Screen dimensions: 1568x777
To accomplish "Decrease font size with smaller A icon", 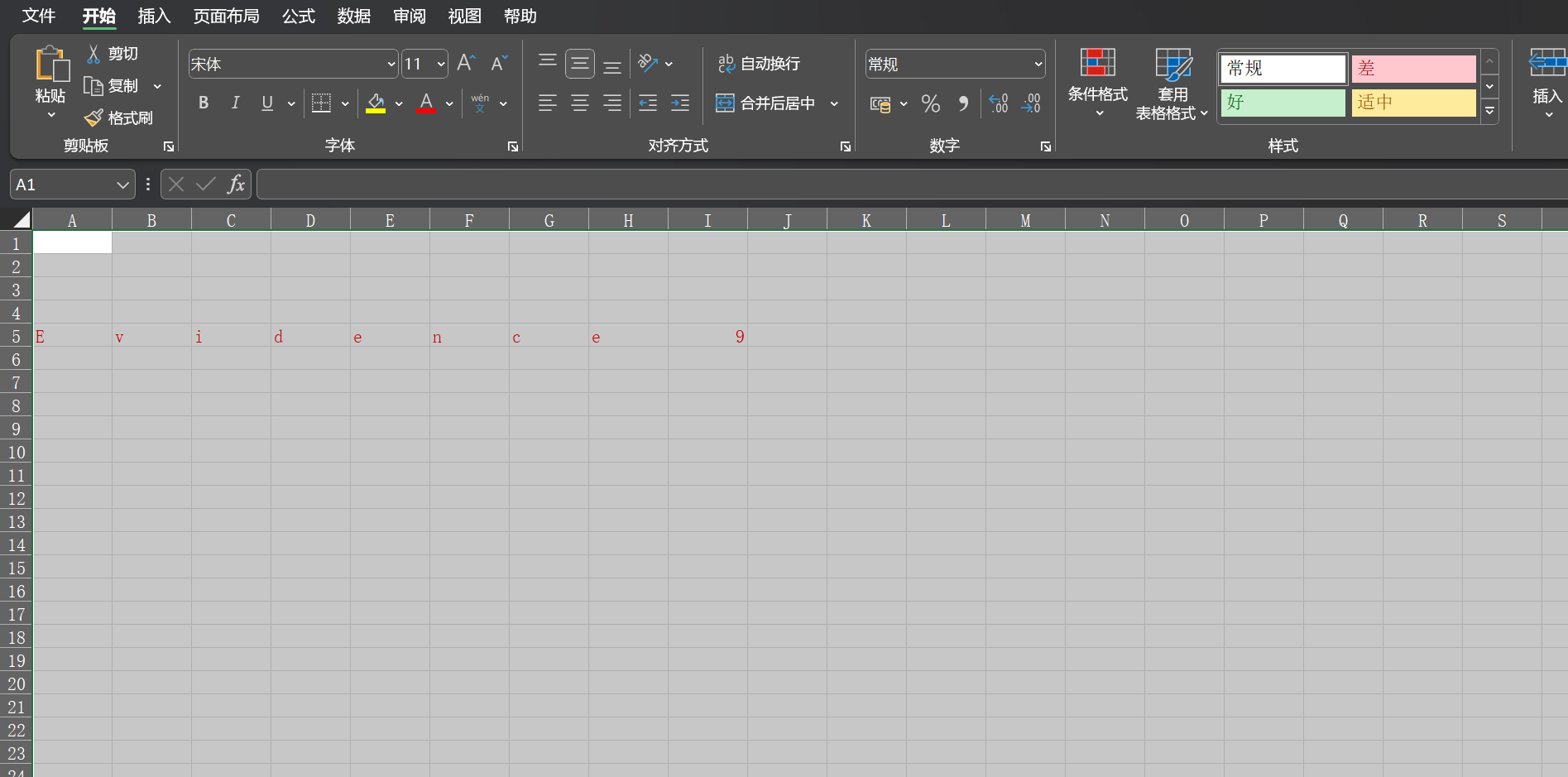I will (x=499, y=64).
